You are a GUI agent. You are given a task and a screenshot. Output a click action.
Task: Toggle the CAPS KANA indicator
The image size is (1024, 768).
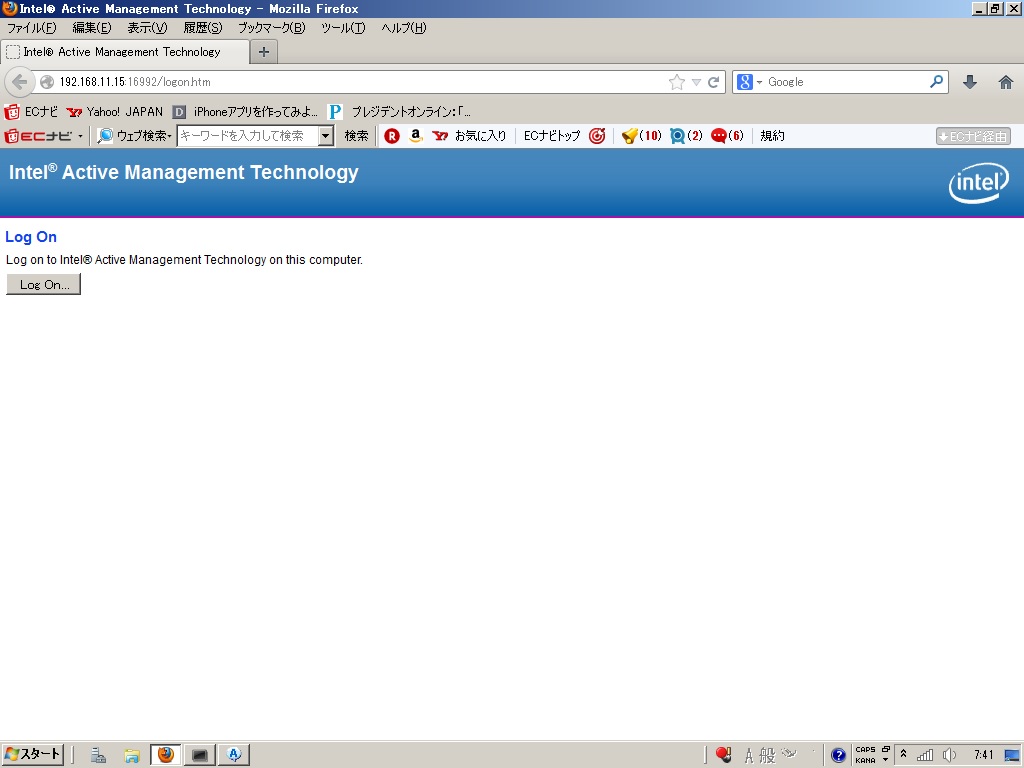coord(865,755)
